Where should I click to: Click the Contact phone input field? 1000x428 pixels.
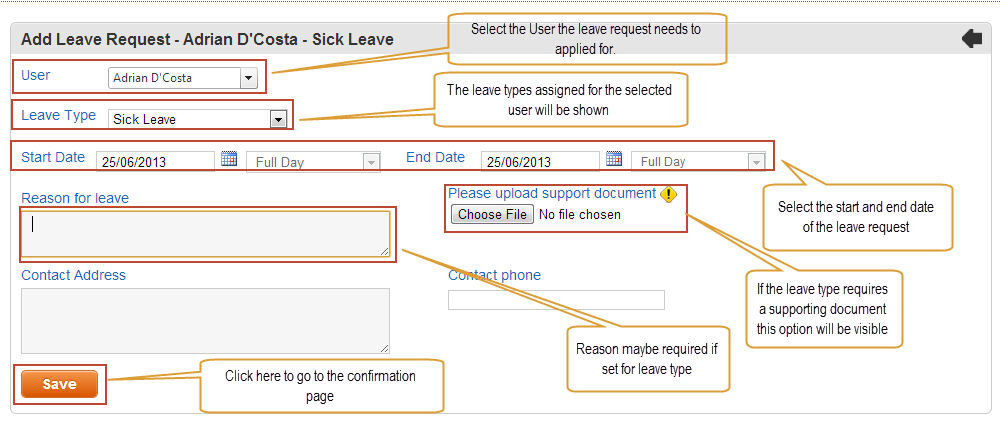coord(556,300)
